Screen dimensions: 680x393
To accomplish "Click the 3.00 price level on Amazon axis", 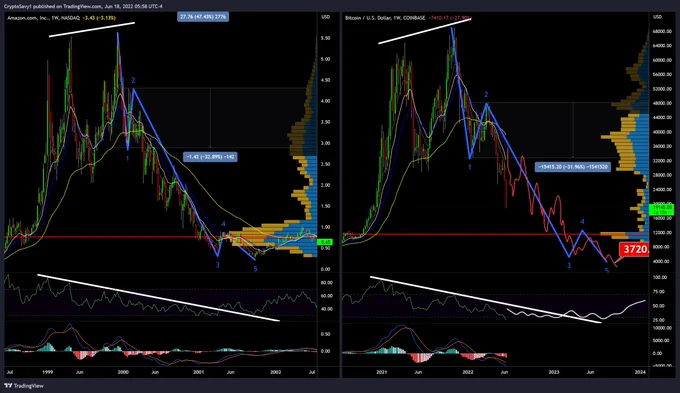I will (325, 143).
